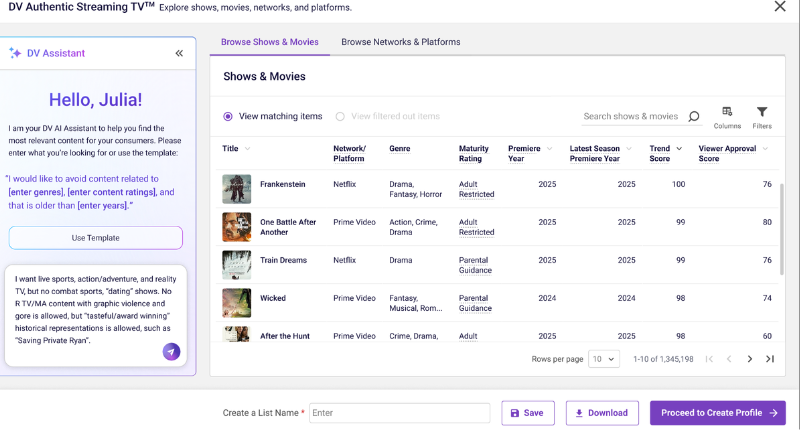The image size is (800, 431).
Task: Open the Filters panel
Action: pos(761,116)
